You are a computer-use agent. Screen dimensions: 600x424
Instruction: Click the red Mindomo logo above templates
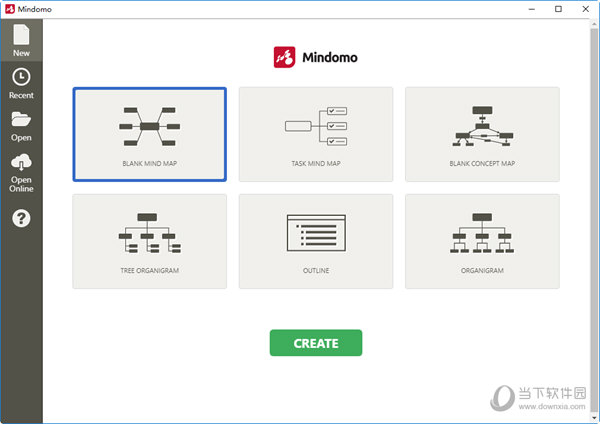284,57
